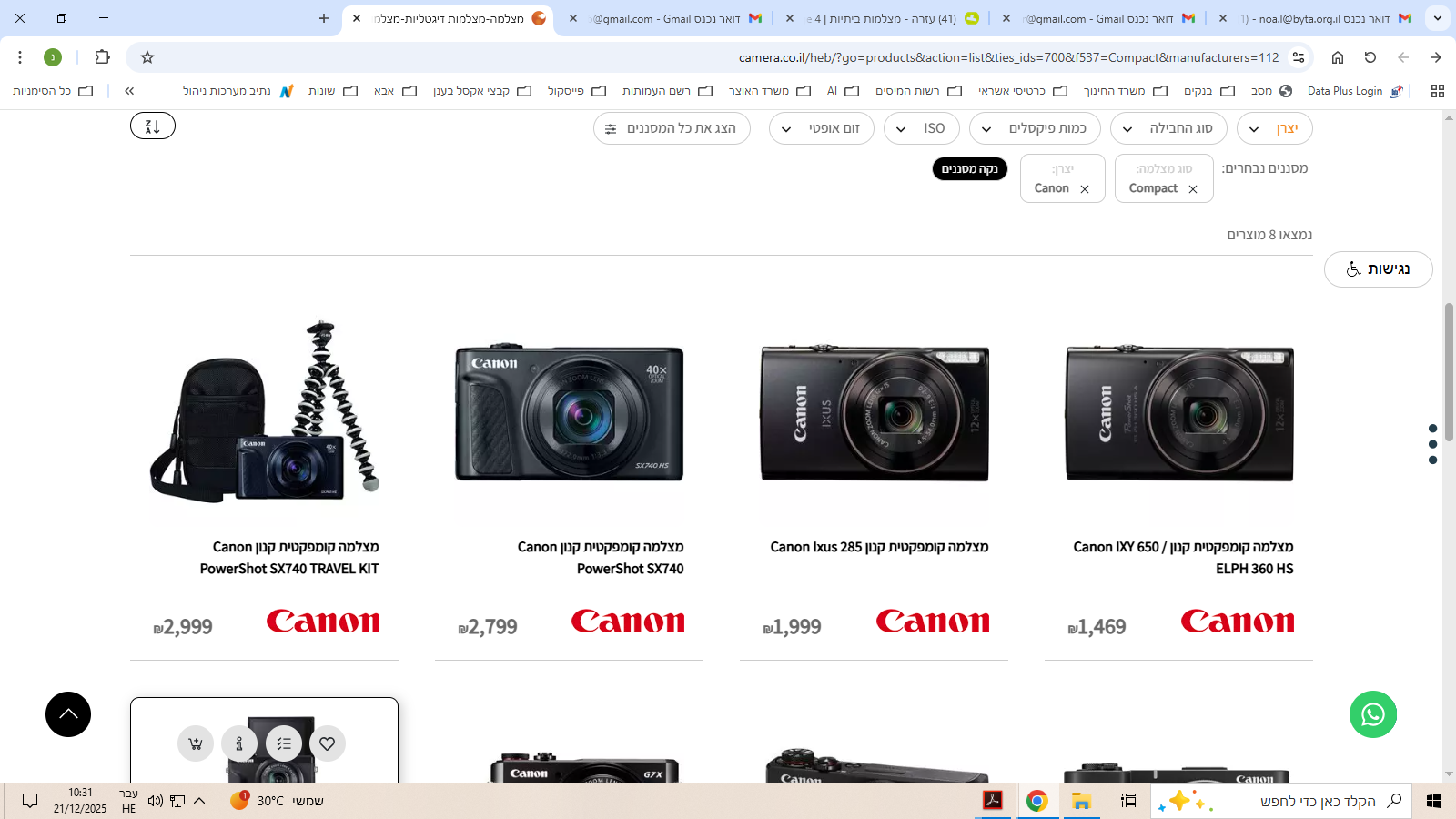Open the tab search dropdown arrow
This screenshot has height=819, width=1456.
point(1438,18)
